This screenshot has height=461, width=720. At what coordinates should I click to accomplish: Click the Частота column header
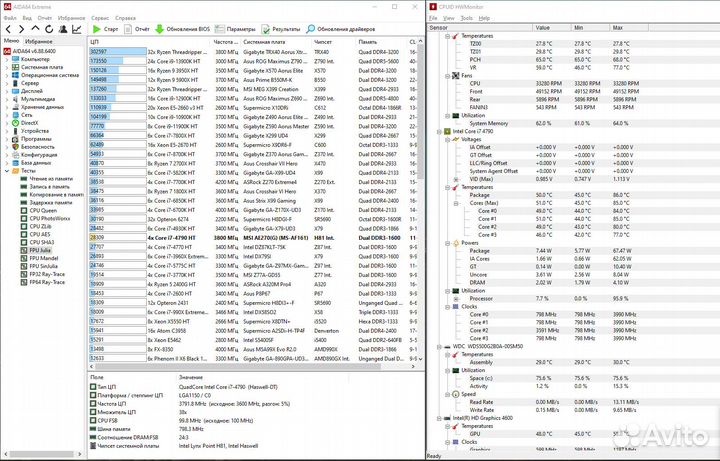[x=226, y=42]
